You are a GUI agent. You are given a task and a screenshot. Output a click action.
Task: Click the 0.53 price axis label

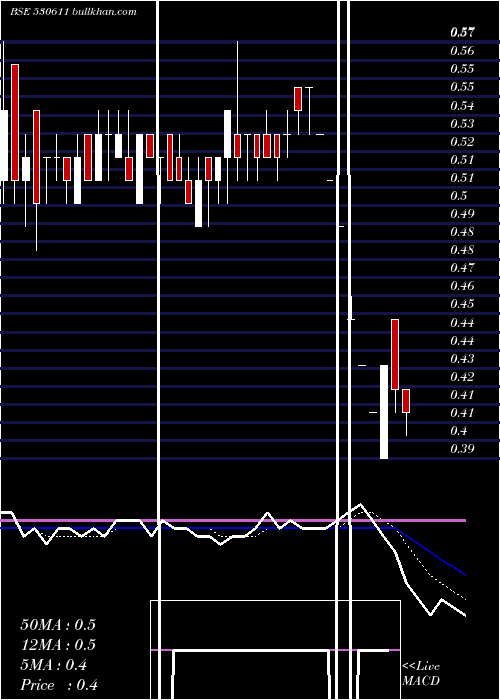point(462,124)
